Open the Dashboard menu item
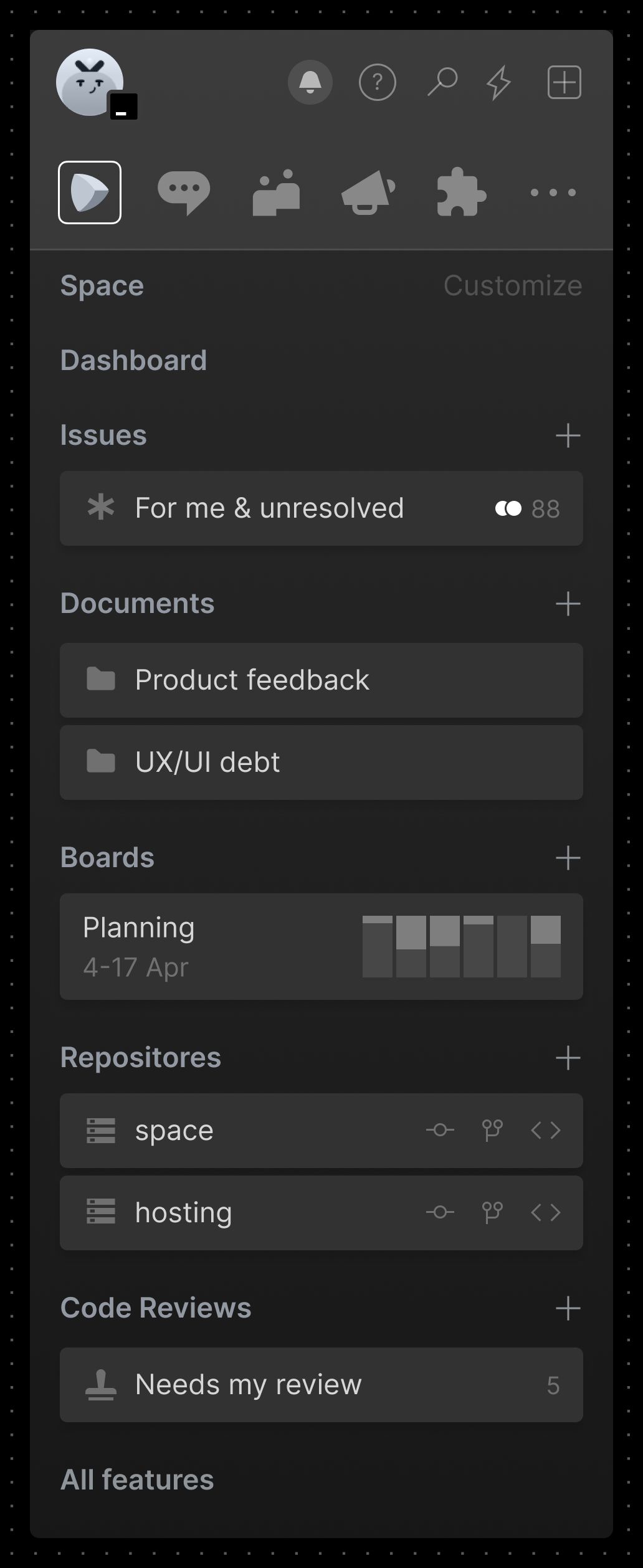The height and width of the screenshot is (1568, 643). point(133,360)
